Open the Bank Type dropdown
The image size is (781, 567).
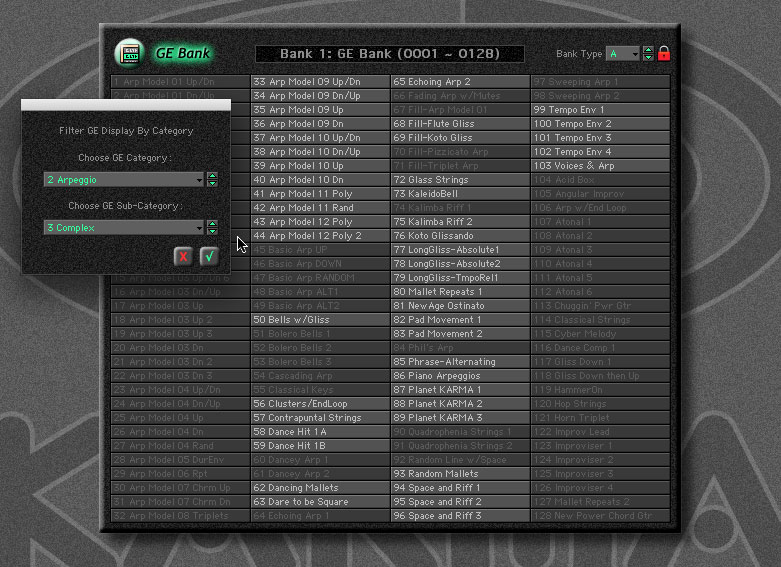[x=622, y=54]
